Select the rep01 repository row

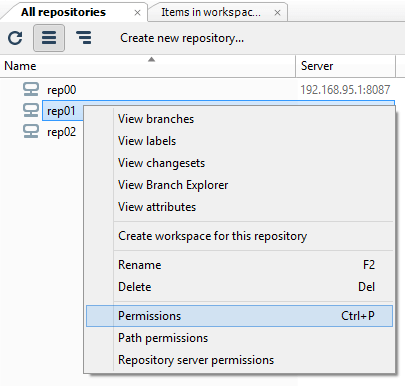(63, 111)
